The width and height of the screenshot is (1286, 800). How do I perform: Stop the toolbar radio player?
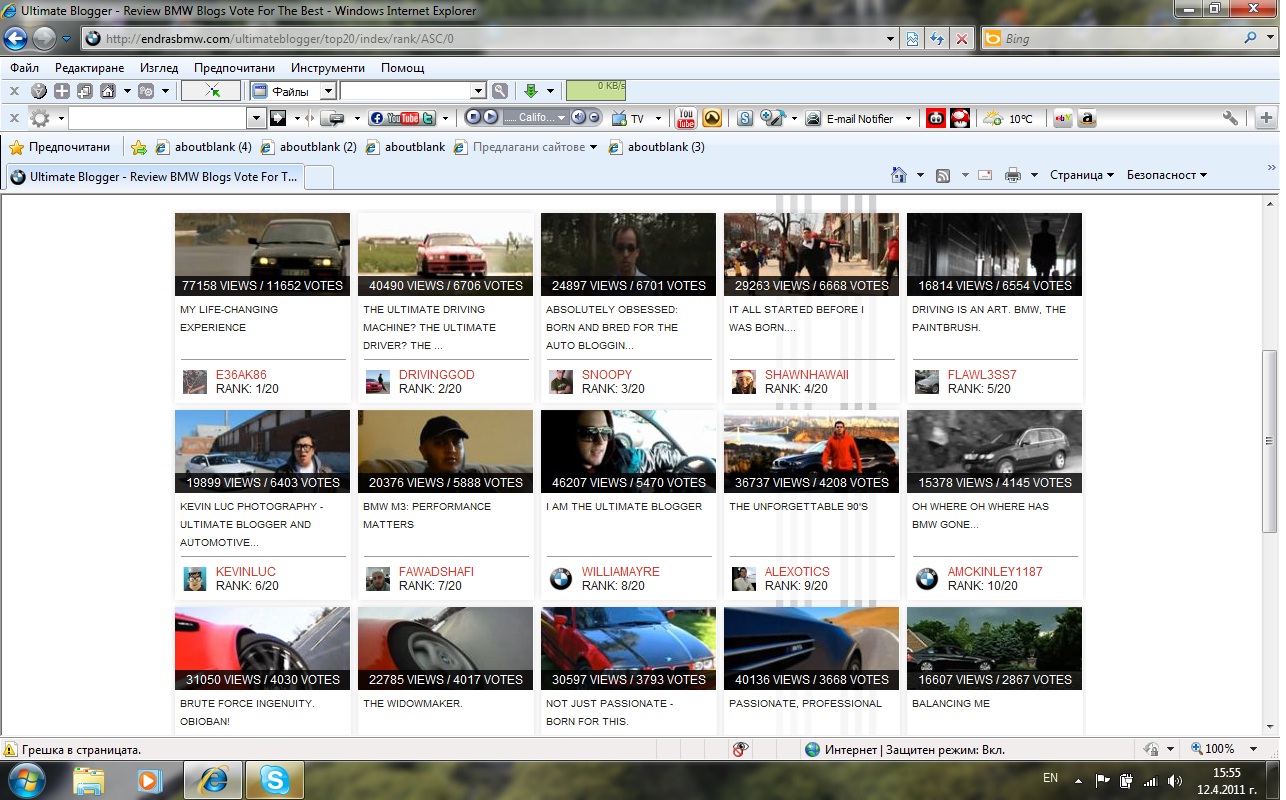coord(473,118)
